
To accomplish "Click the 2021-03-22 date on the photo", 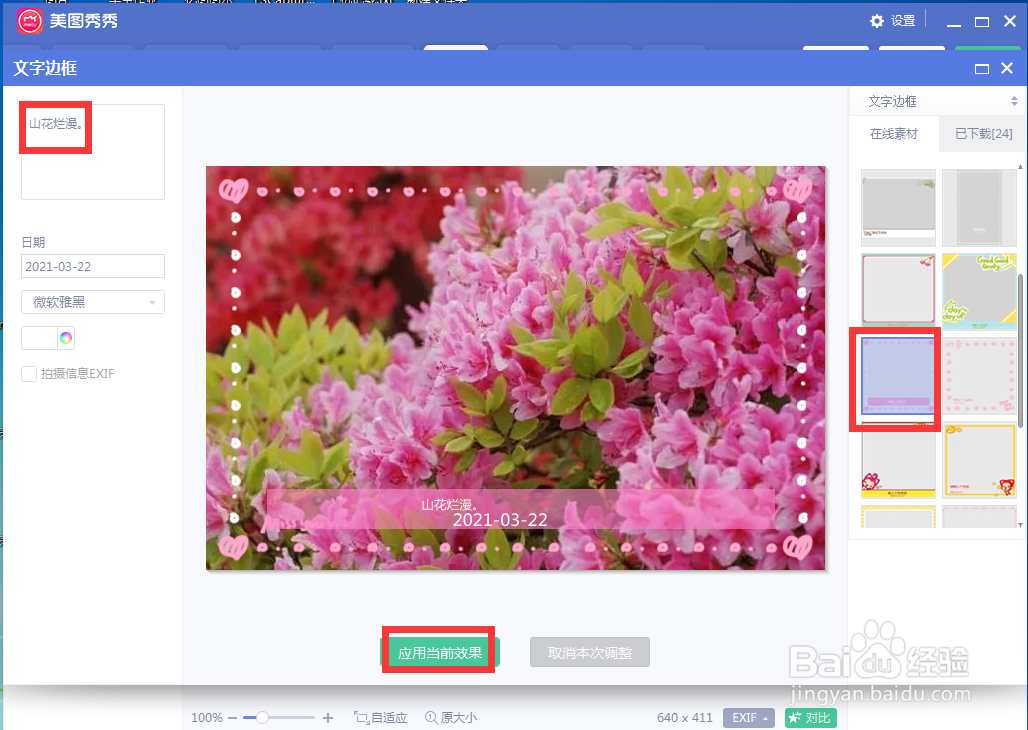I will click(500, 520).
